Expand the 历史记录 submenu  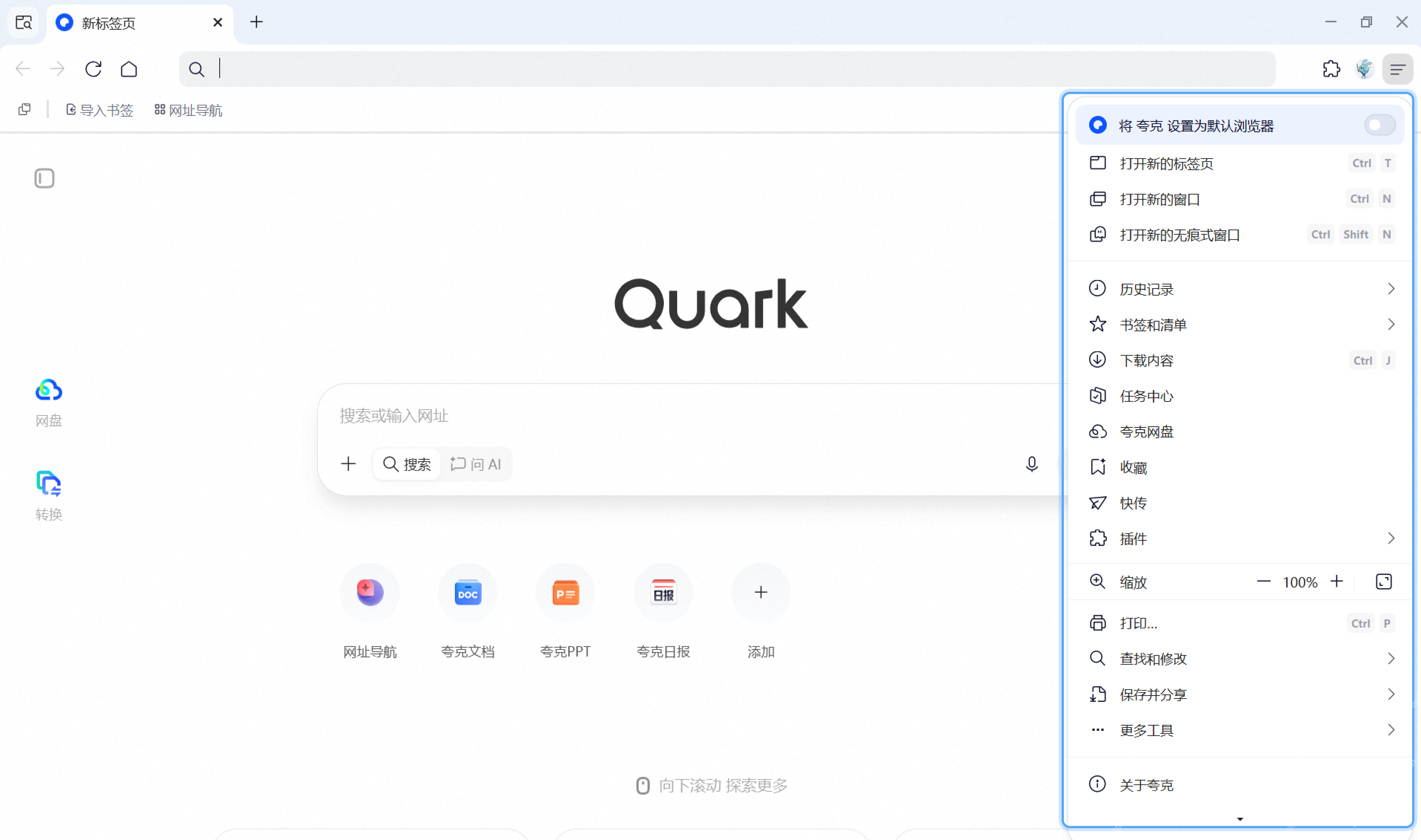click(1240, 289)
